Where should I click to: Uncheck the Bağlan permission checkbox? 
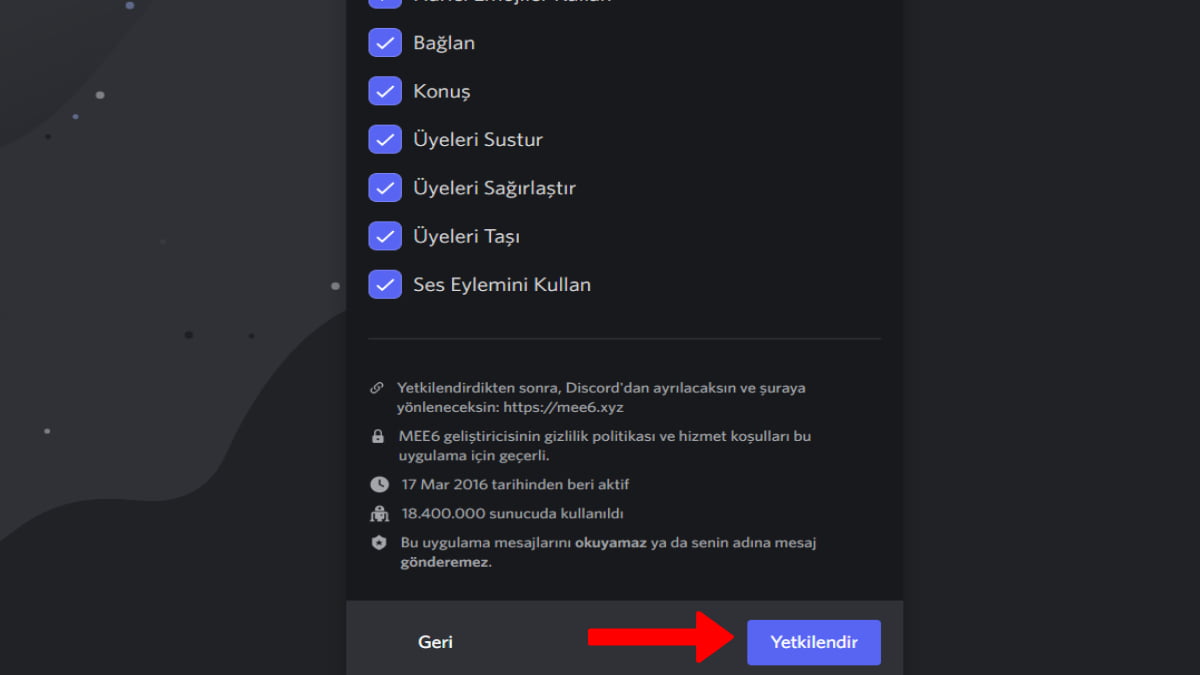pyautogui.click(x=385, y=43)
